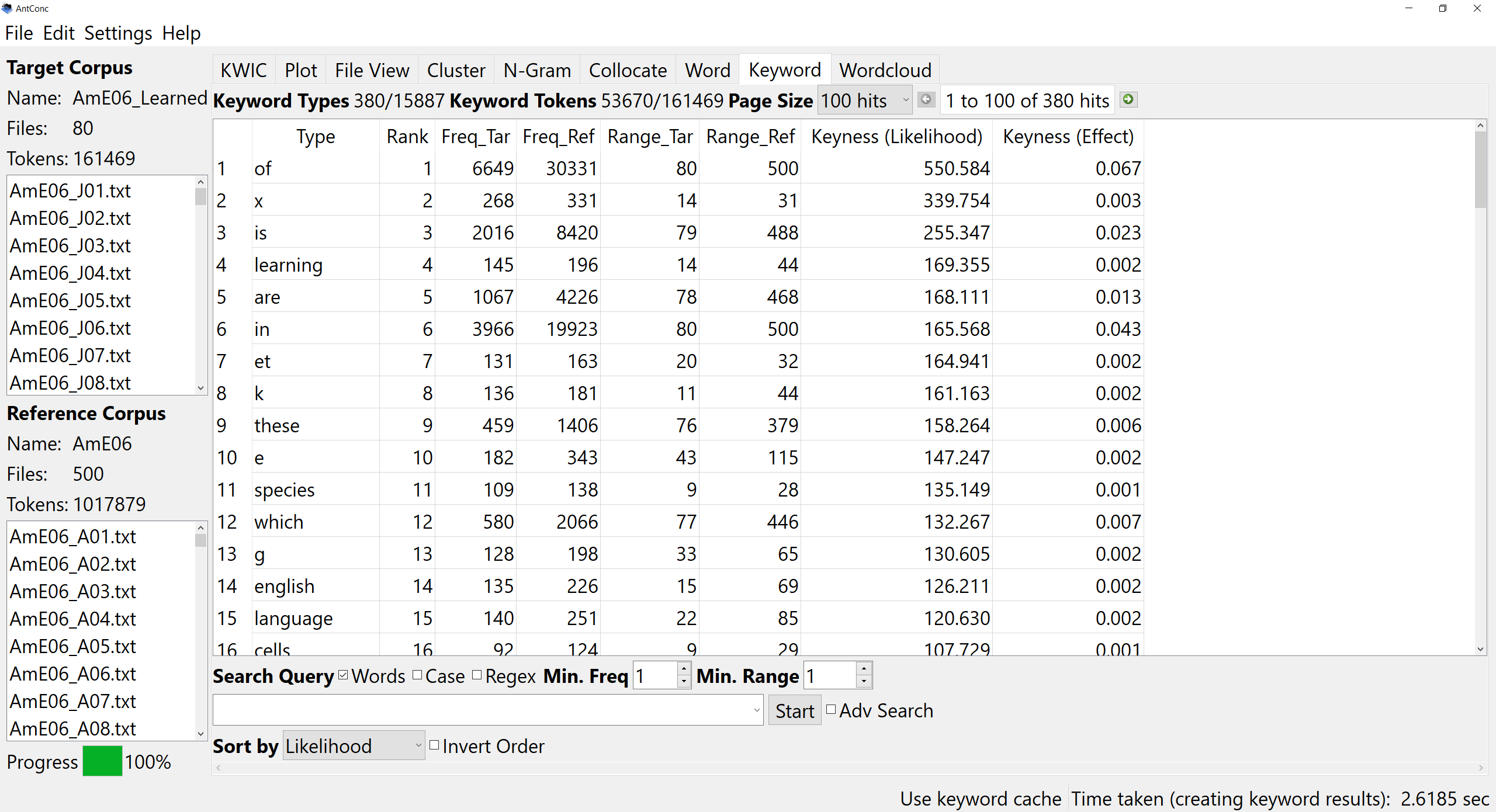Switch to the Collocate tab

pyautogui.click(x=628, y=70)
